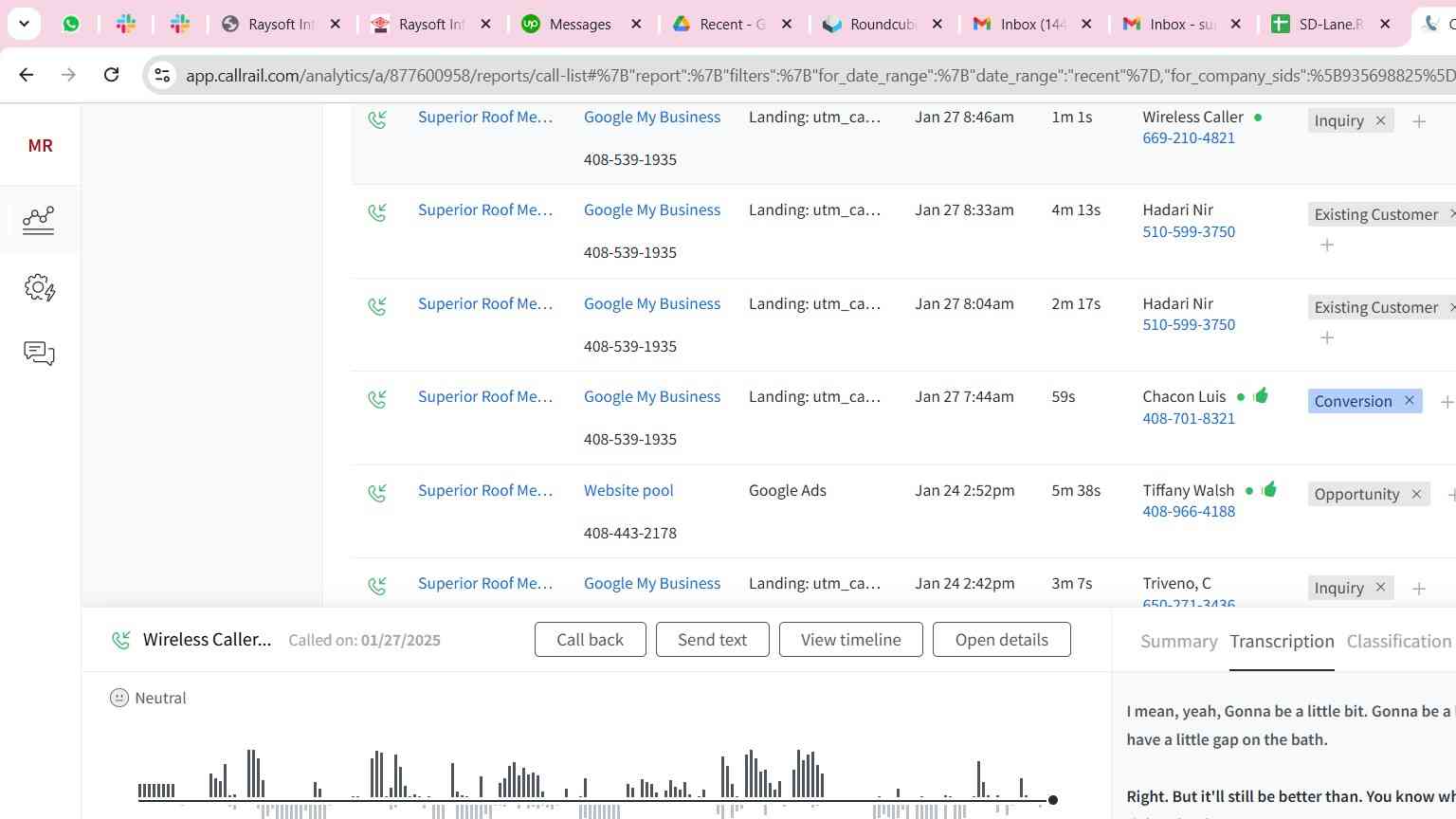Click the 5m 38s duration cell

click(x=1076, y=490)
